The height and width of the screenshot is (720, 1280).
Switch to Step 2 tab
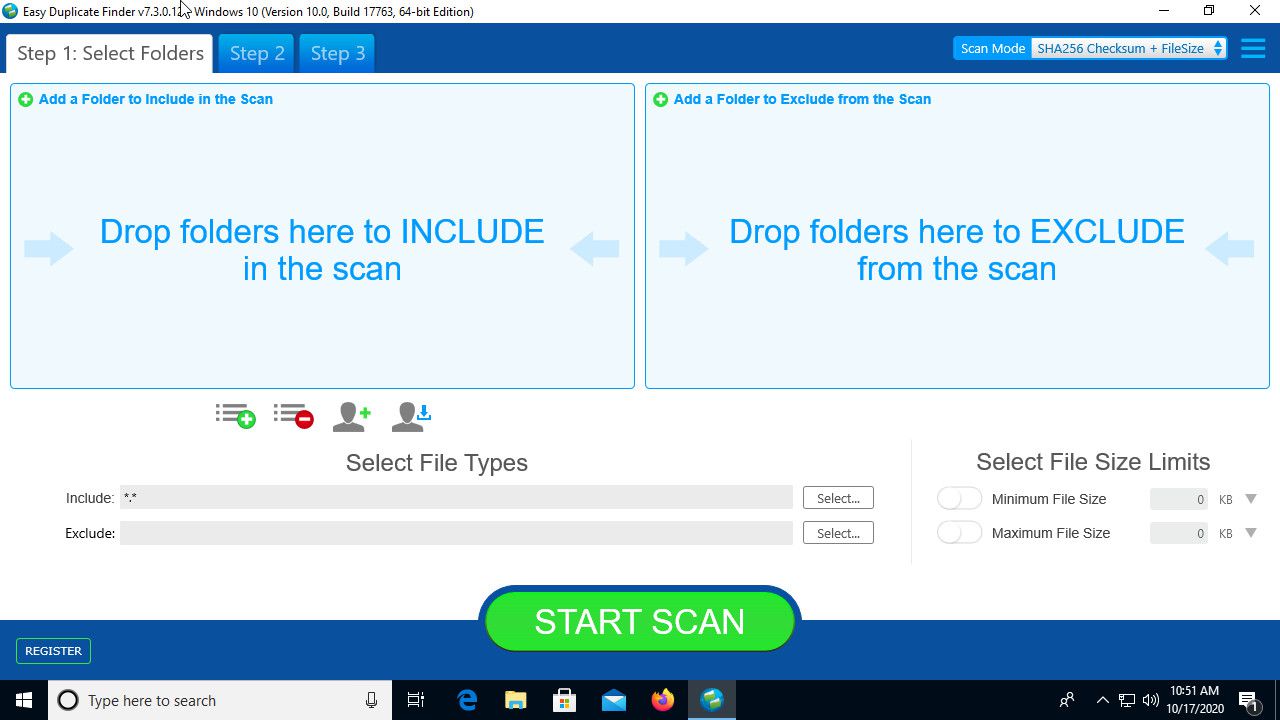(257, 53)
